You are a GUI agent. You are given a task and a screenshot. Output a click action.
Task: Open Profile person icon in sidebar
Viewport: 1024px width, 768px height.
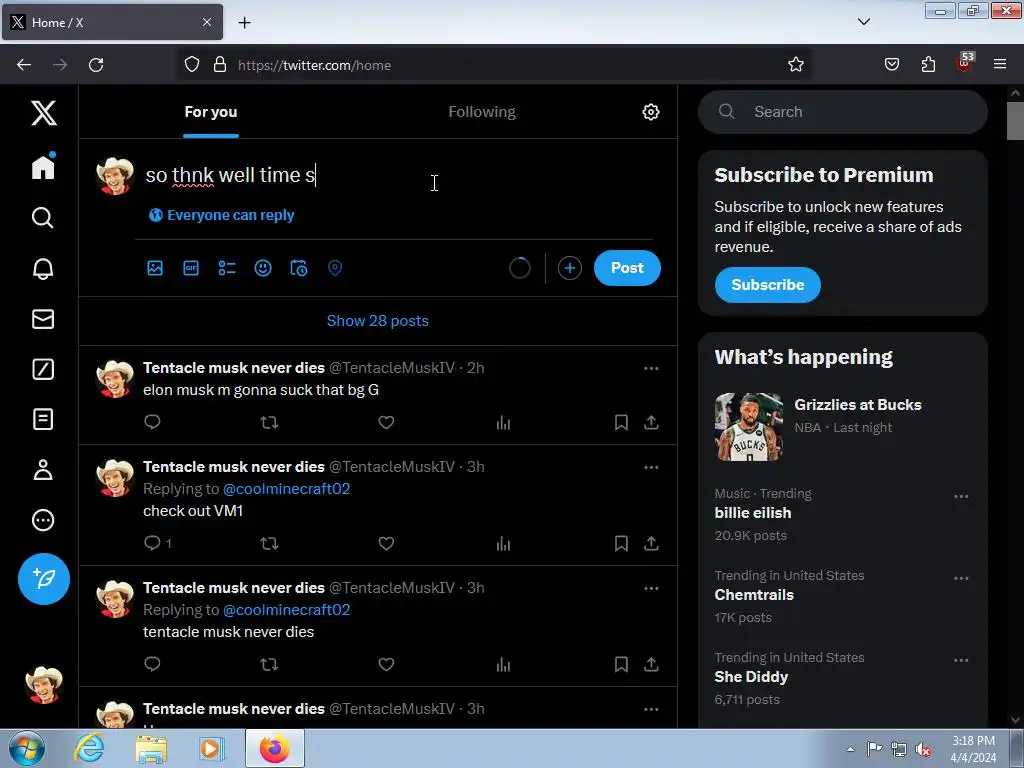(43, 470)
